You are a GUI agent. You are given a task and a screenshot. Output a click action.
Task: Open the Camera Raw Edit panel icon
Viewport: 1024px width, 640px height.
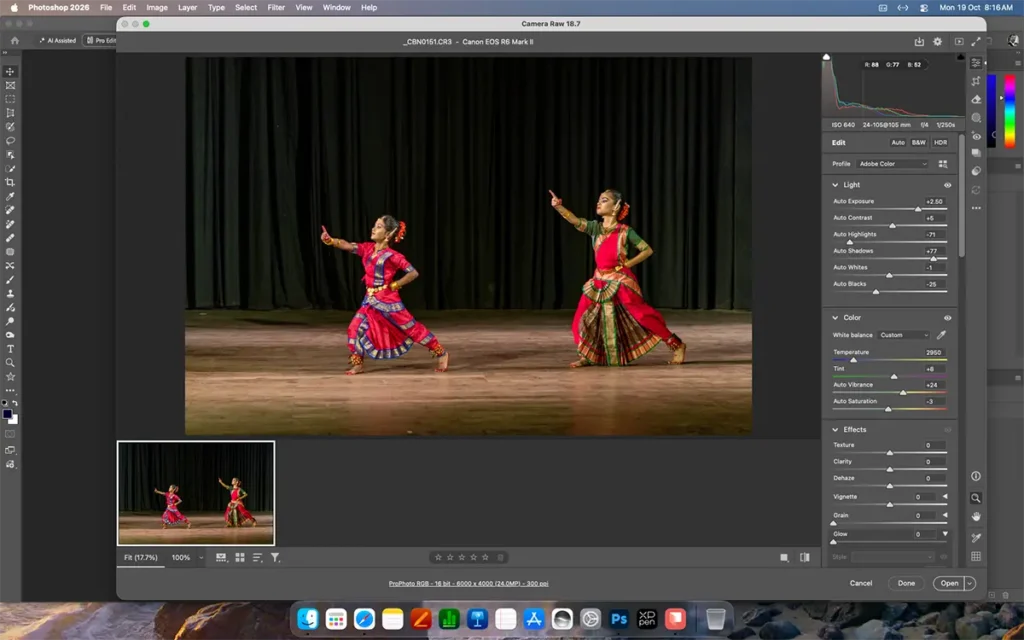[976, 63]
